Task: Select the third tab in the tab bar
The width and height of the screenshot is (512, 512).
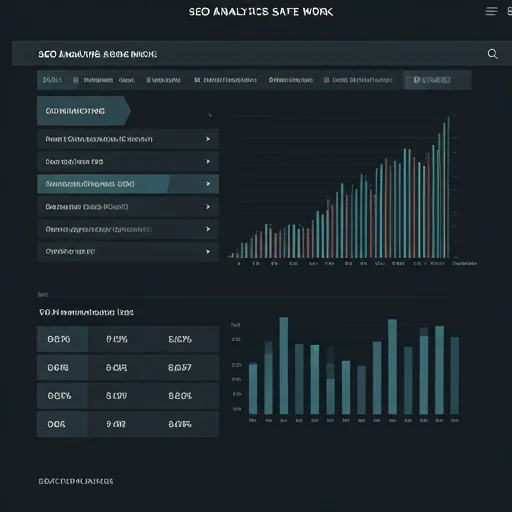Action: pyautogui.click(x=164, y=80)
